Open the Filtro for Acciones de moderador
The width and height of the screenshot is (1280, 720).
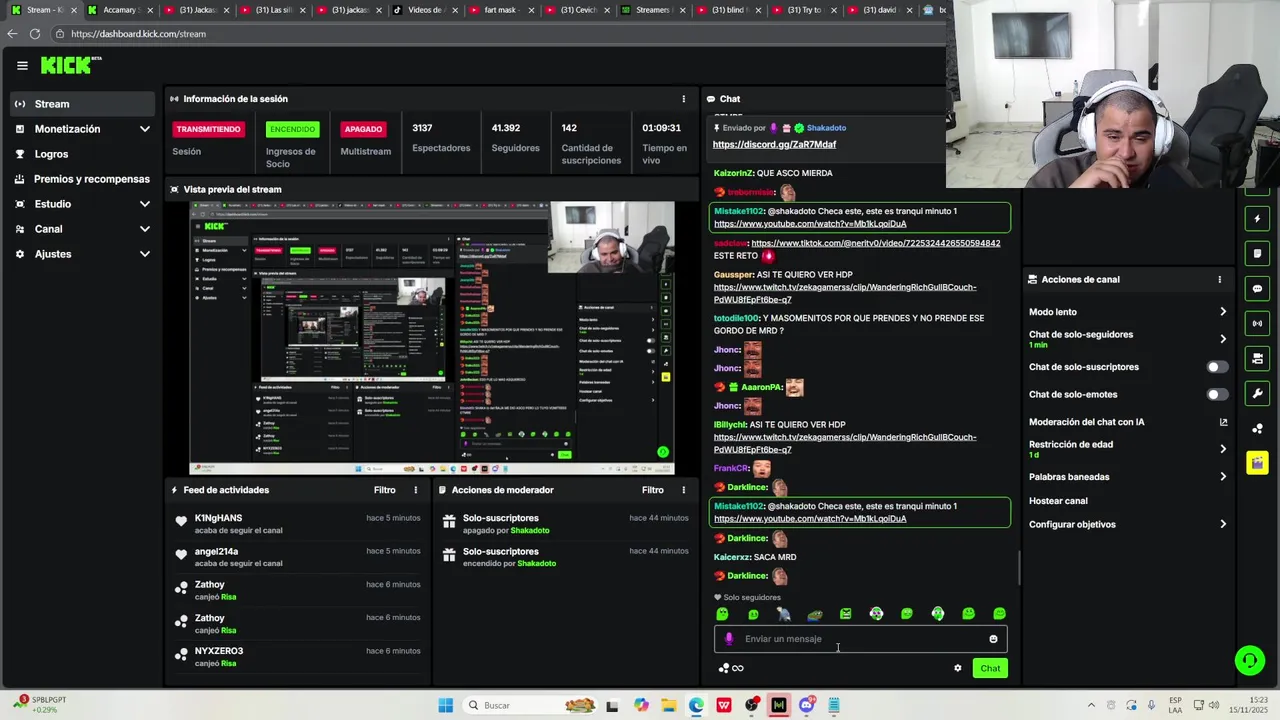pyautogui.click(x=653, y=490)
